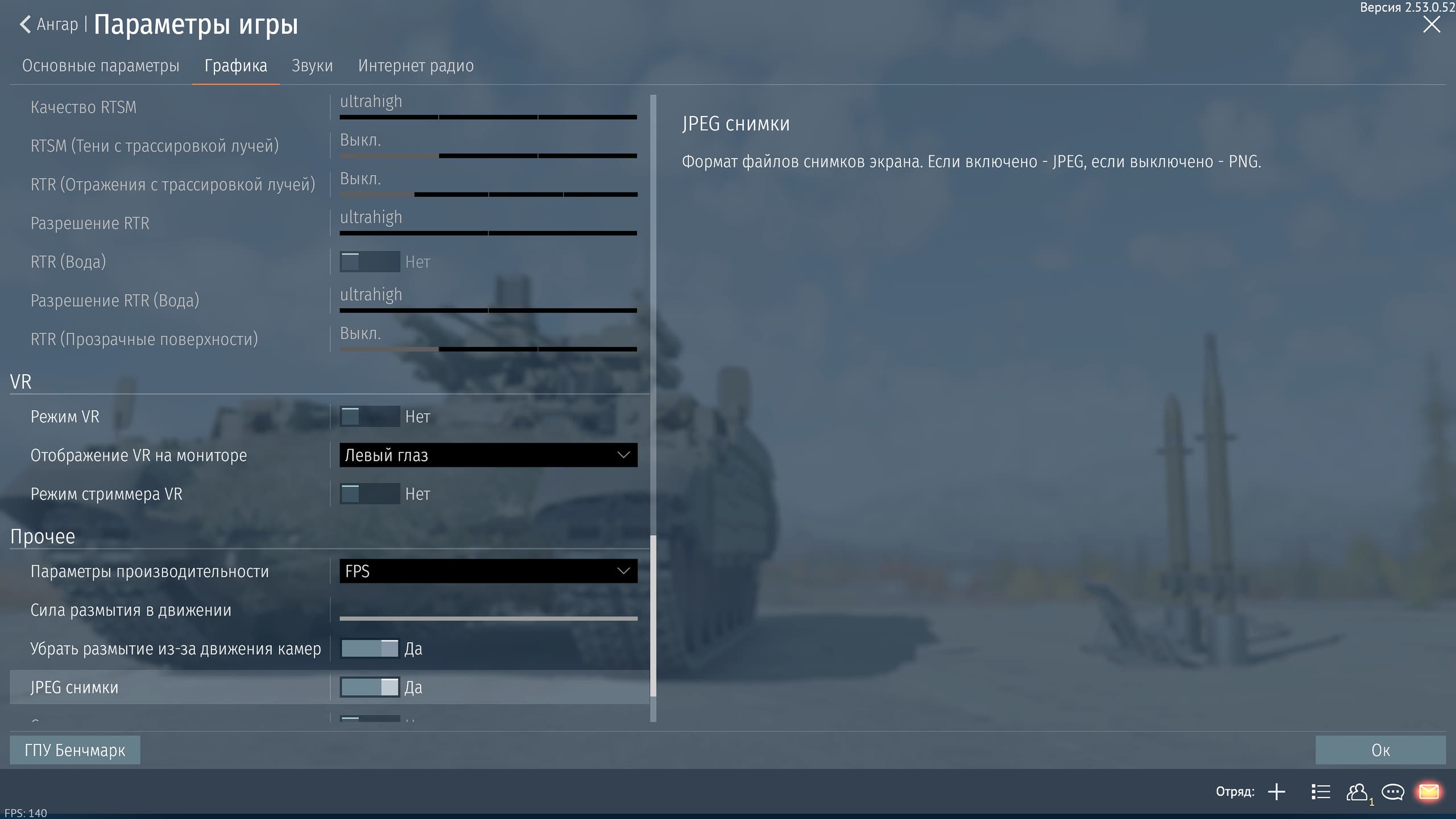Toggle Режим стриммера VR switch
The width and height of the screenshot is (1456, 819).
pos(370,494)
